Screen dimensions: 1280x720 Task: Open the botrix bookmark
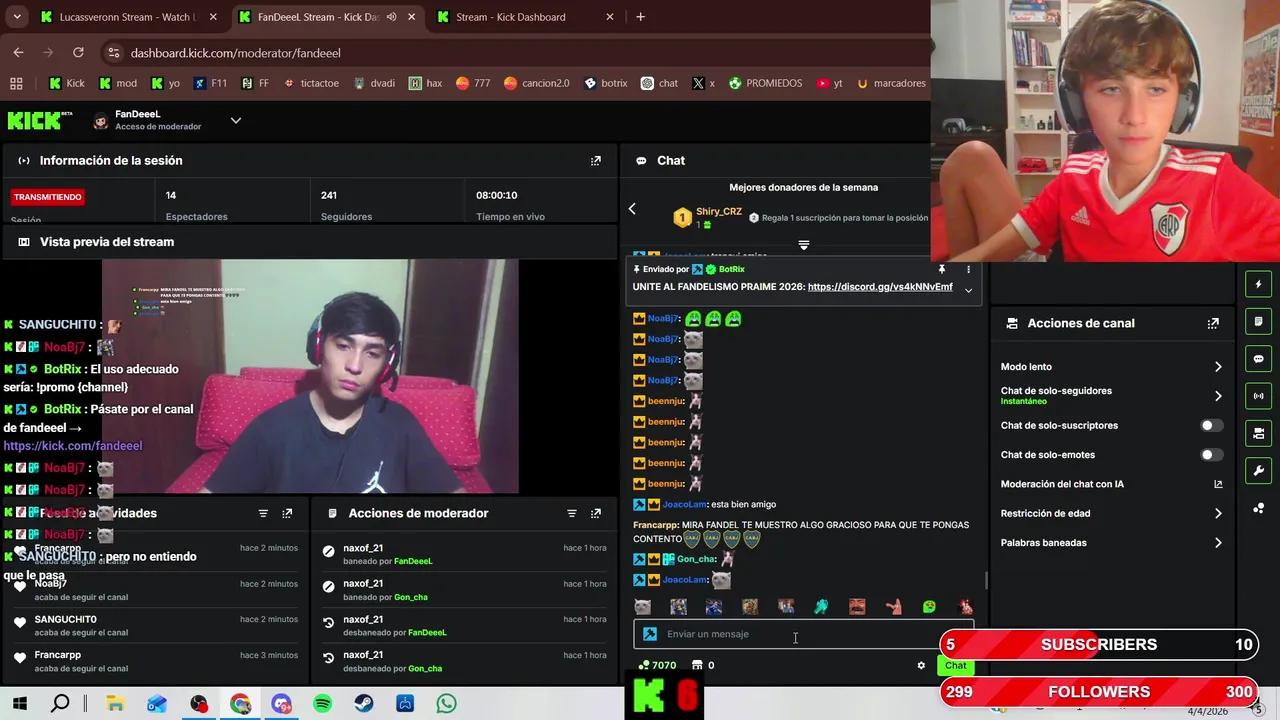(606, 83)
